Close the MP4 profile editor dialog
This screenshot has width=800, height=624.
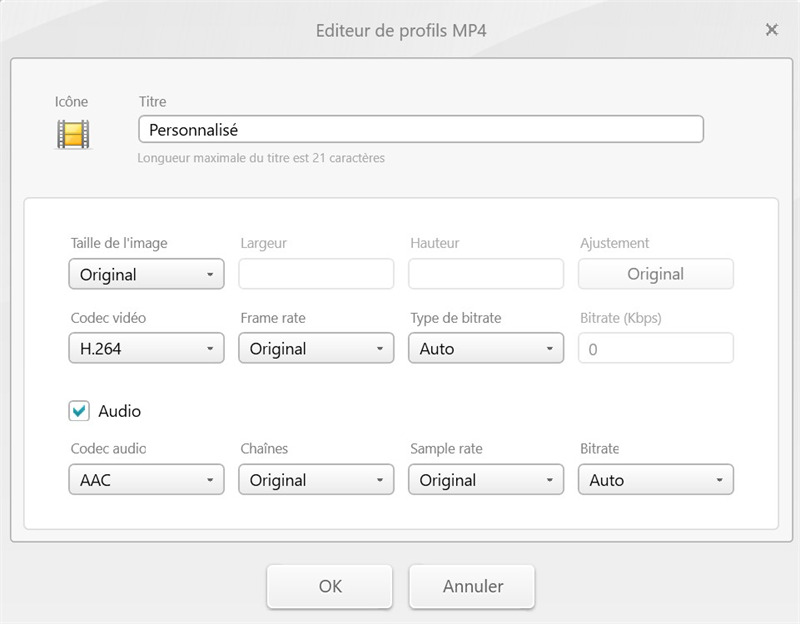pyautogui.click(x=771, y=30)
